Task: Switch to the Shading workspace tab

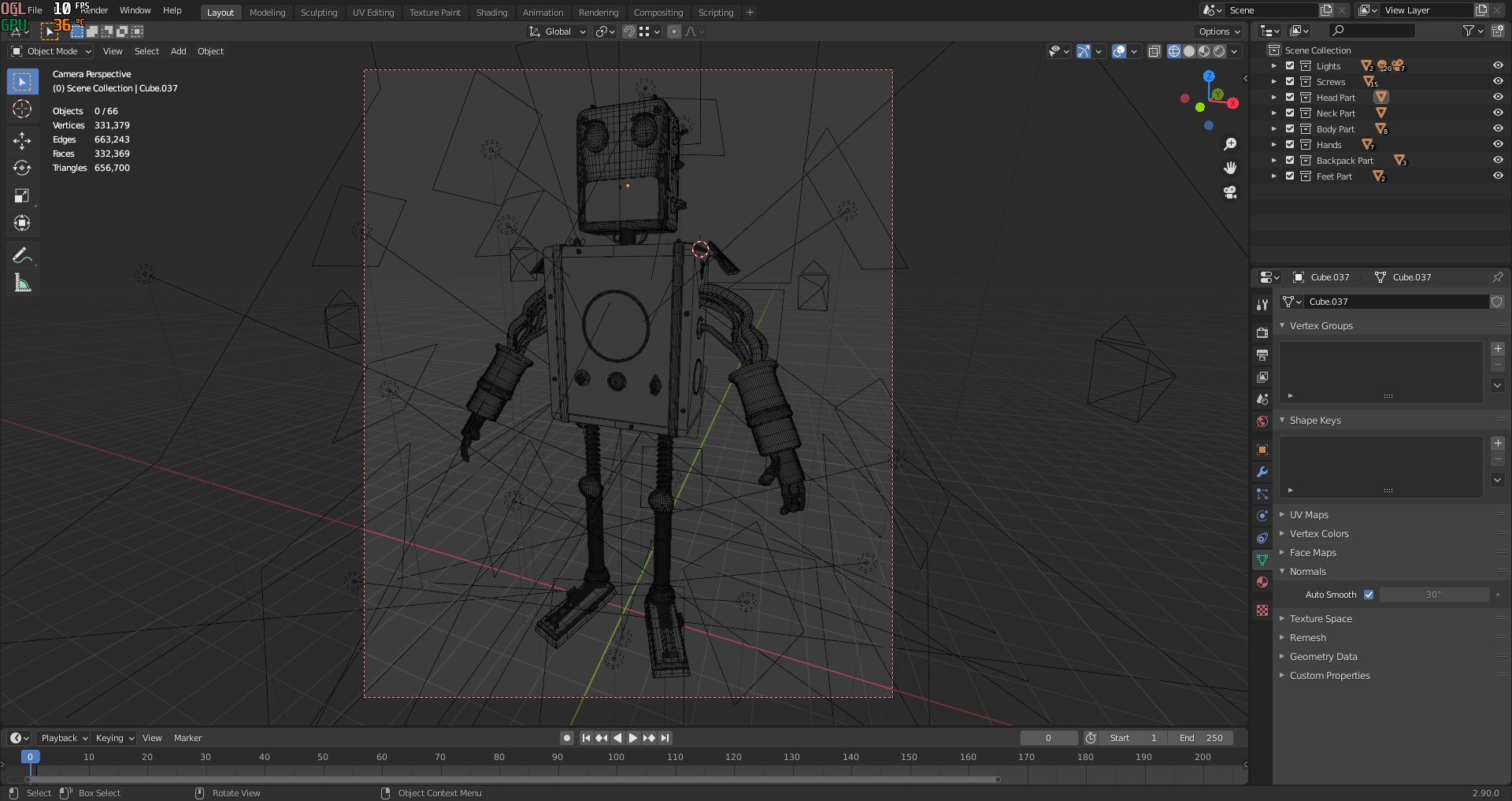Action: 491,13
